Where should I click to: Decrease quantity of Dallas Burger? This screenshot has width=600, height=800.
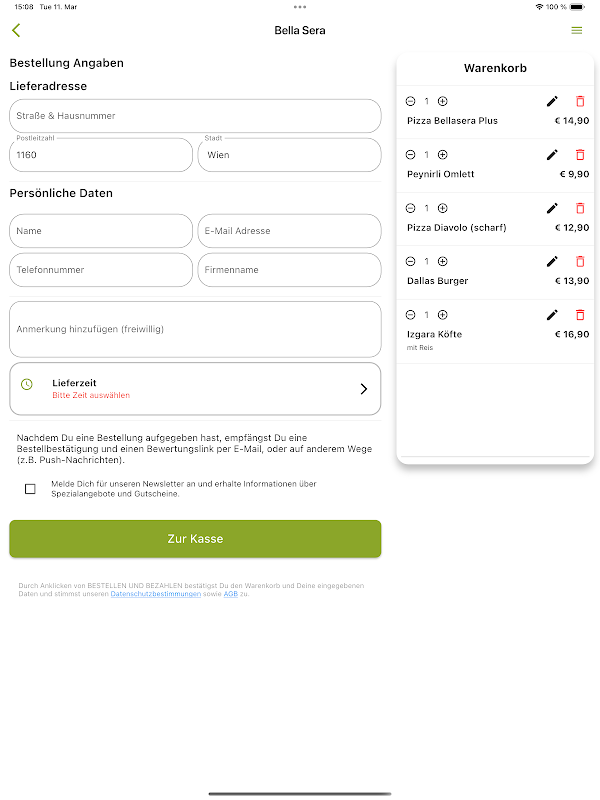coord(410,261)
